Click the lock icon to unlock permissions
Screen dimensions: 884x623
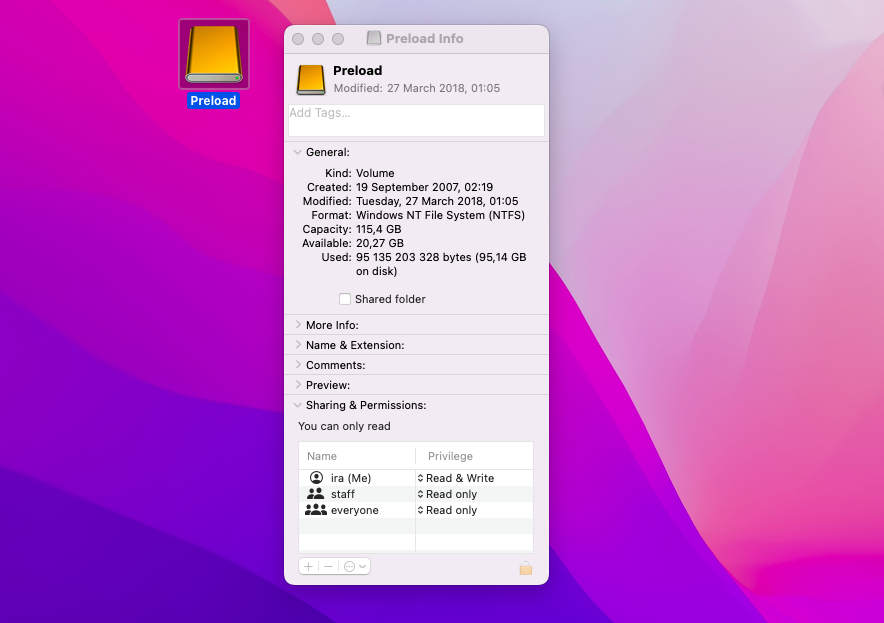(x=525, y=568)
